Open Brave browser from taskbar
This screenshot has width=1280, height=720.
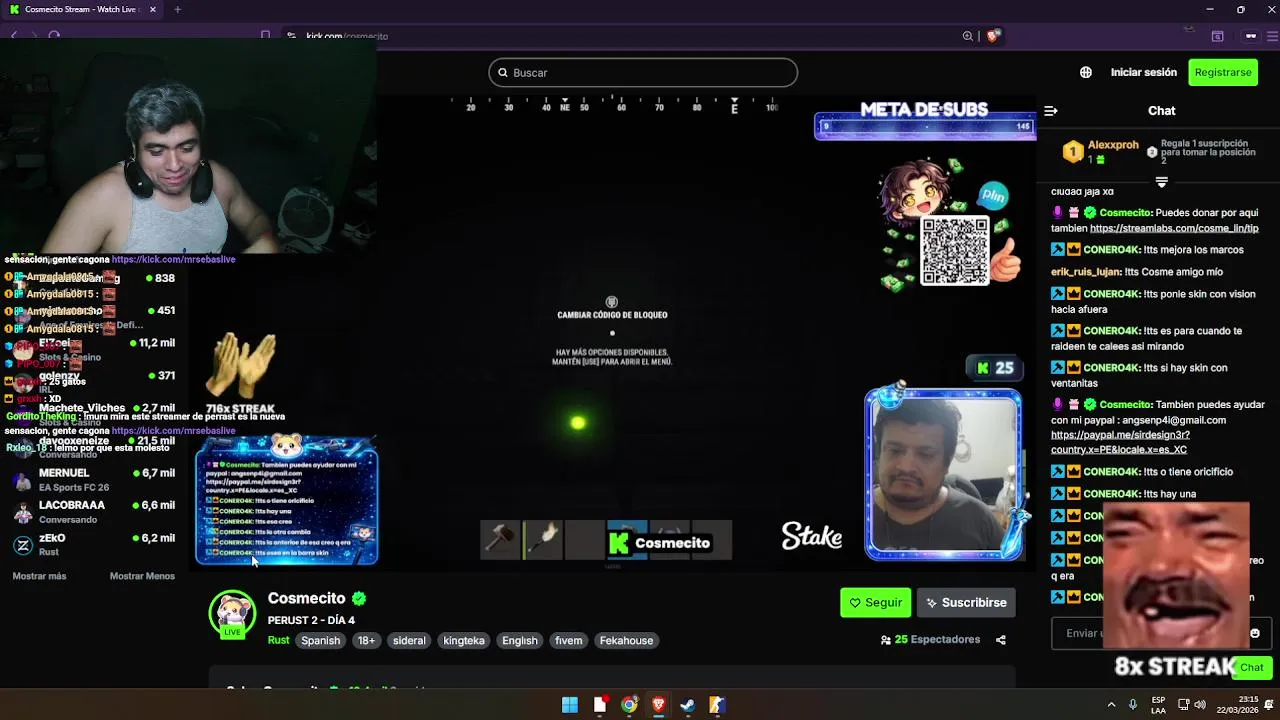coord(658,705)
